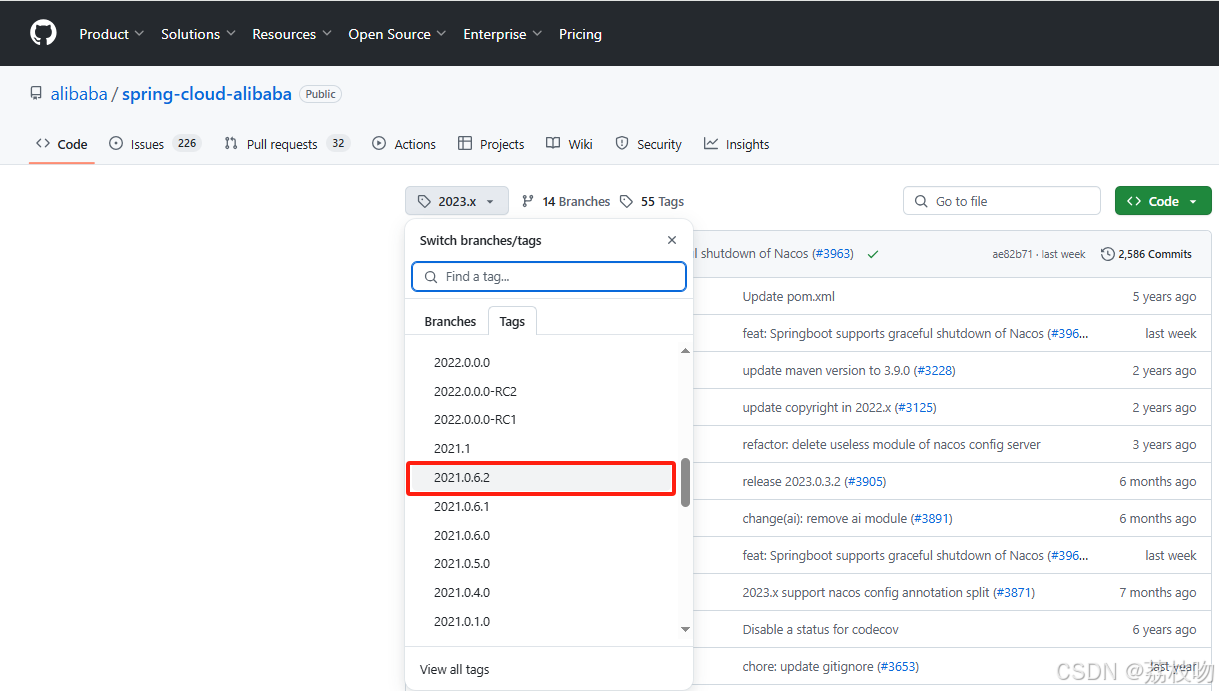
Task: Click the green commit status checkmark
Action: [873, 254]
